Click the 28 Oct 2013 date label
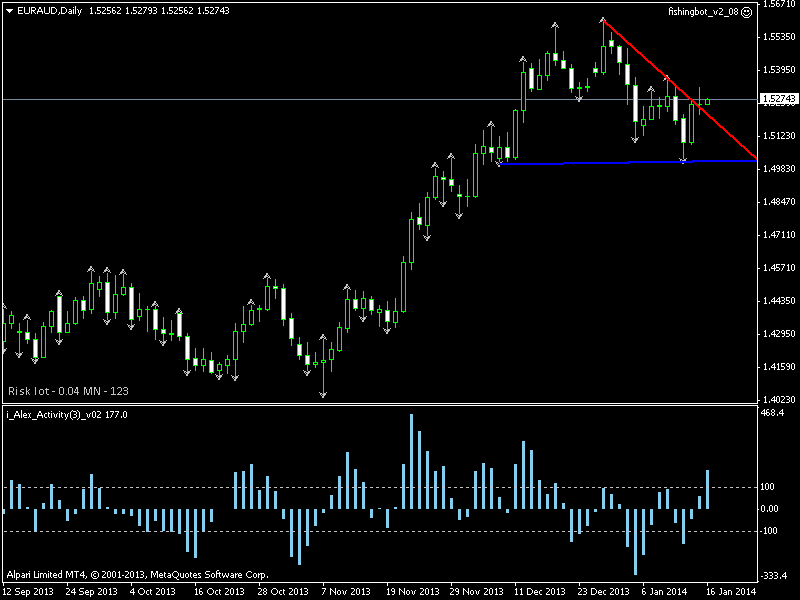Image resolution: width=800 pixels, height=600 pixels. [283, 592]
